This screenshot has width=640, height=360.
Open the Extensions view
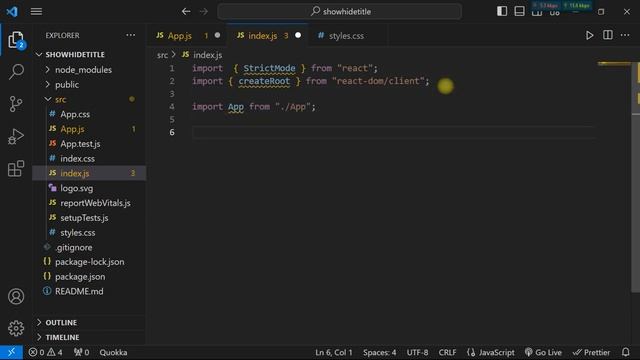pyautogui.click(x=16, y=169)
